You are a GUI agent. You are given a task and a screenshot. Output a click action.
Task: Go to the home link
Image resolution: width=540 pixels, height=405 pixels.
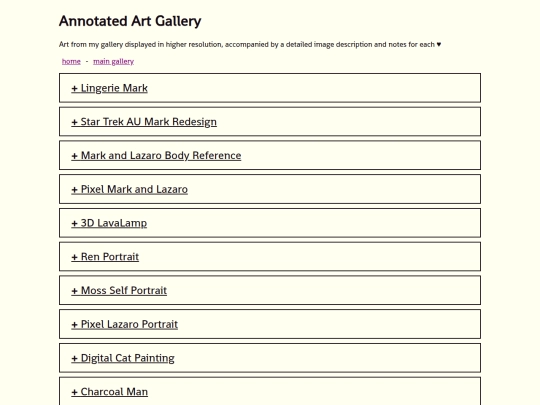(x=71, y=61)
